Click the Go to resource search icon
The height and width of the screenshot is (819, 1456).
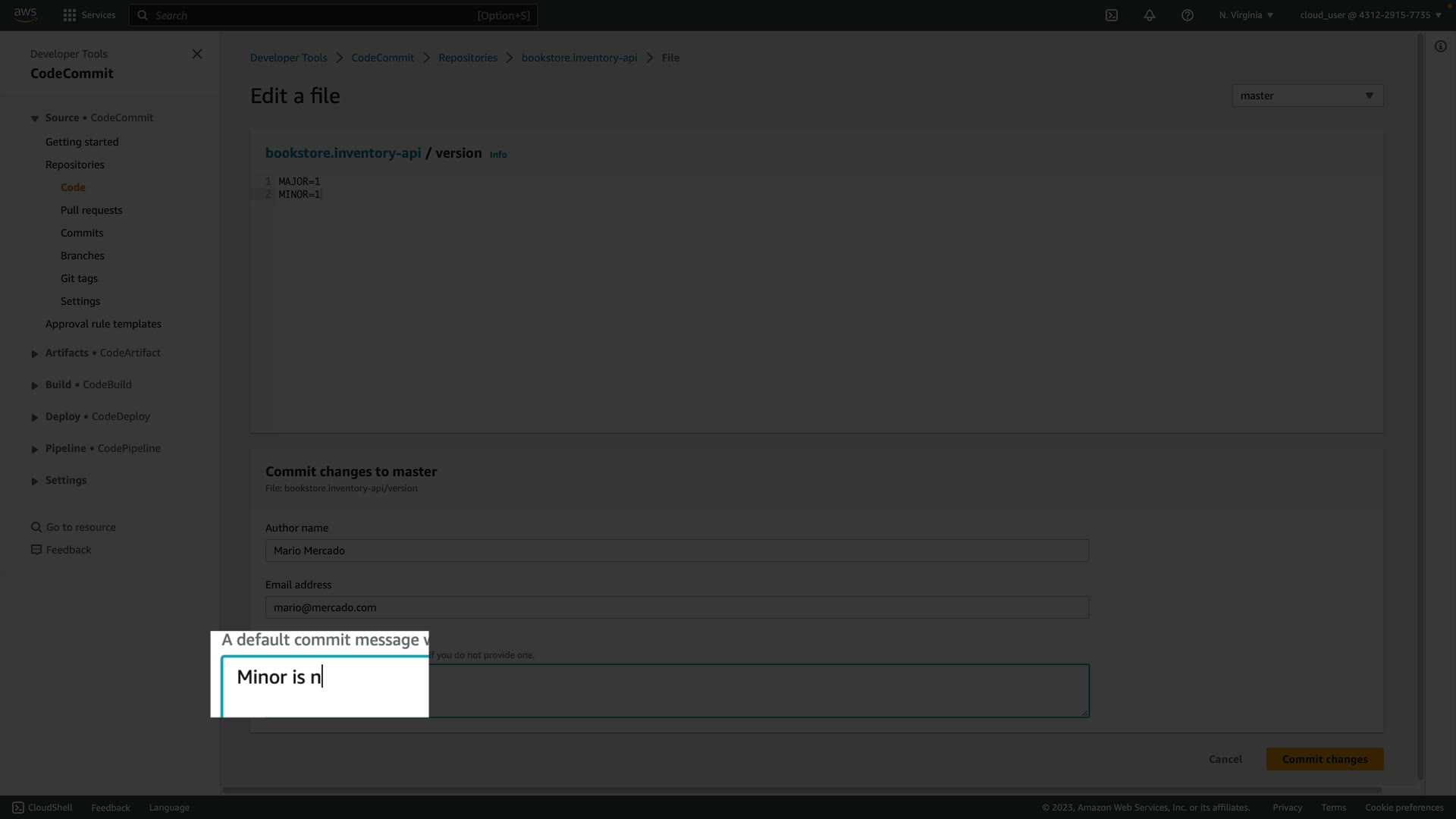tap(36, 527)
